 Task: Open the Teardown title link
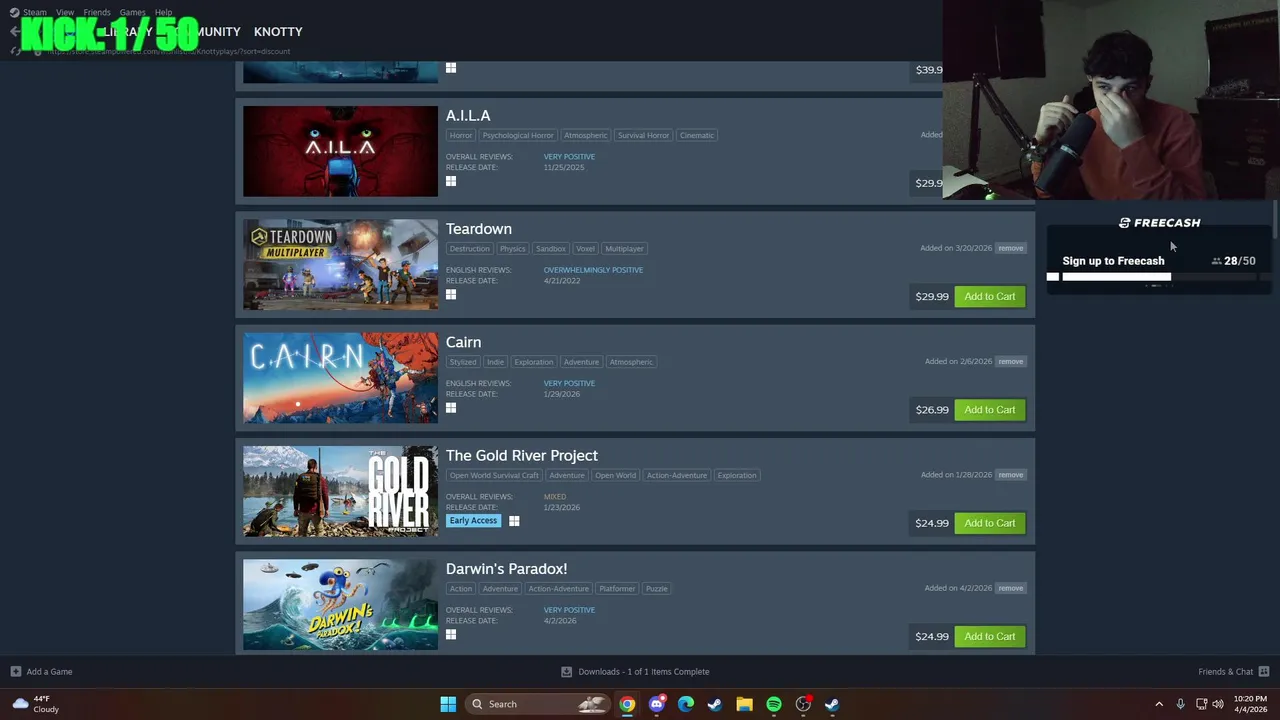coord(479,229)
